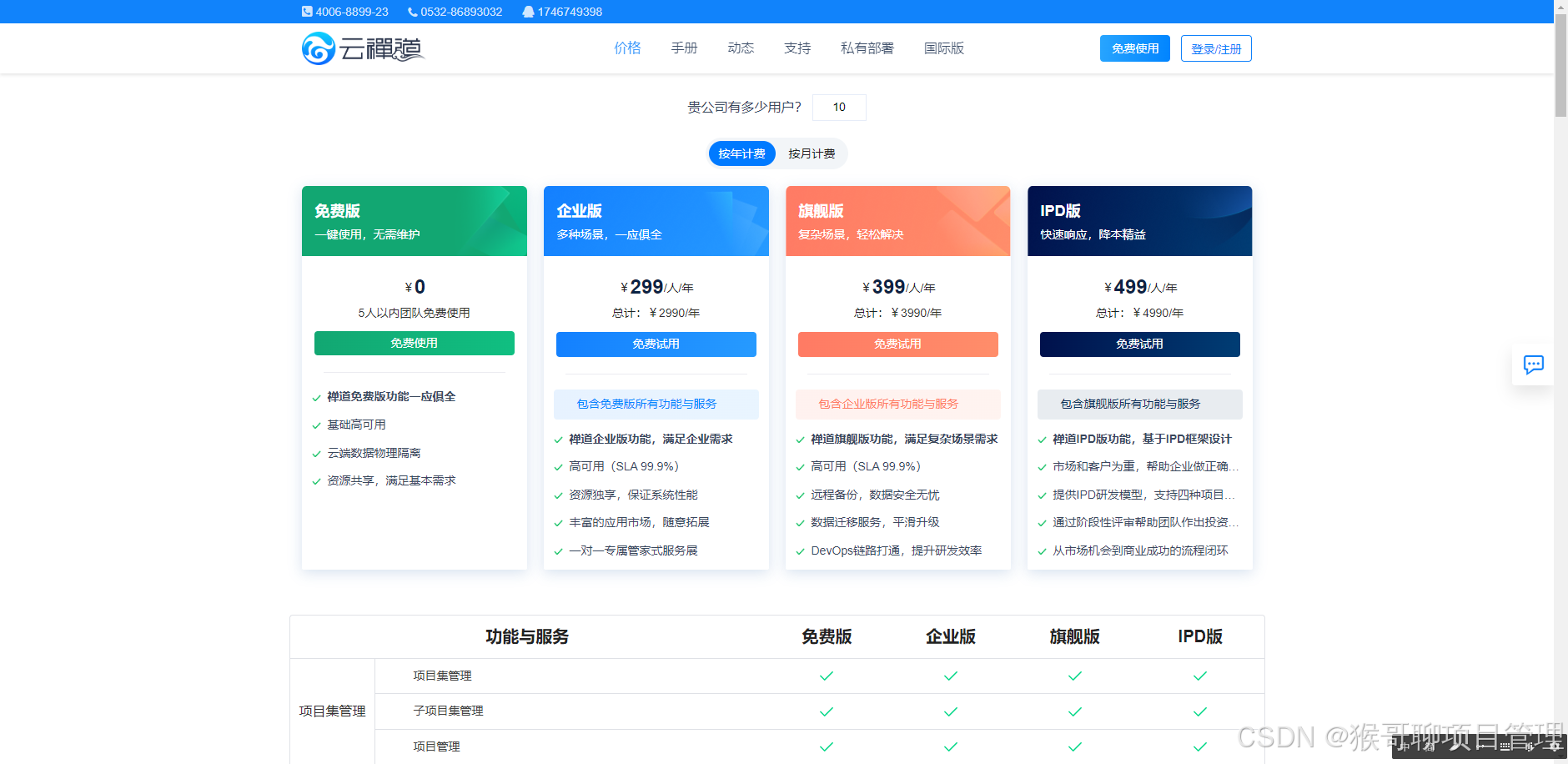Click 总计: ¥3990/年 text

[898, 313]
